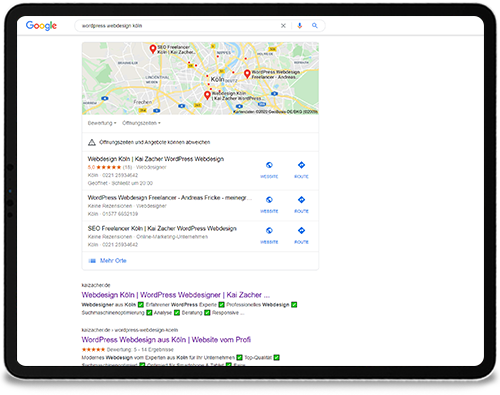The width and height of the screenshot is (500, 395).
Task: Clear the search query with X icon
Action: point(283,26)
